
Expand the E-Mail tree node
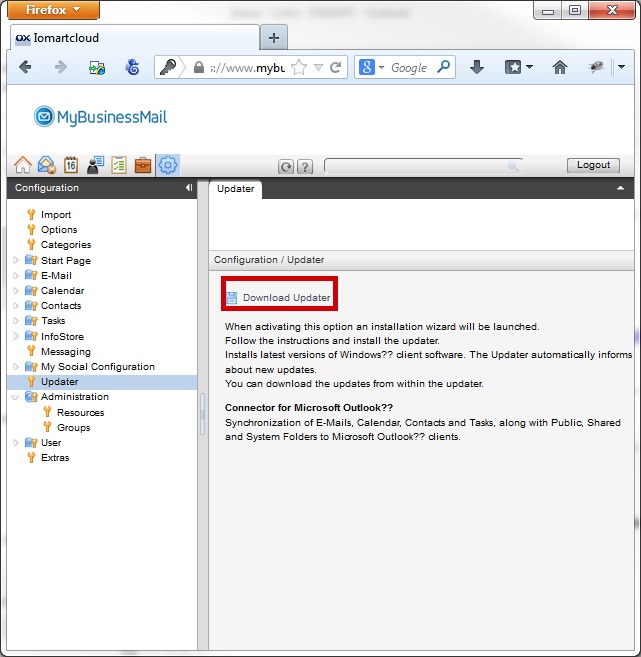(15, 276)
